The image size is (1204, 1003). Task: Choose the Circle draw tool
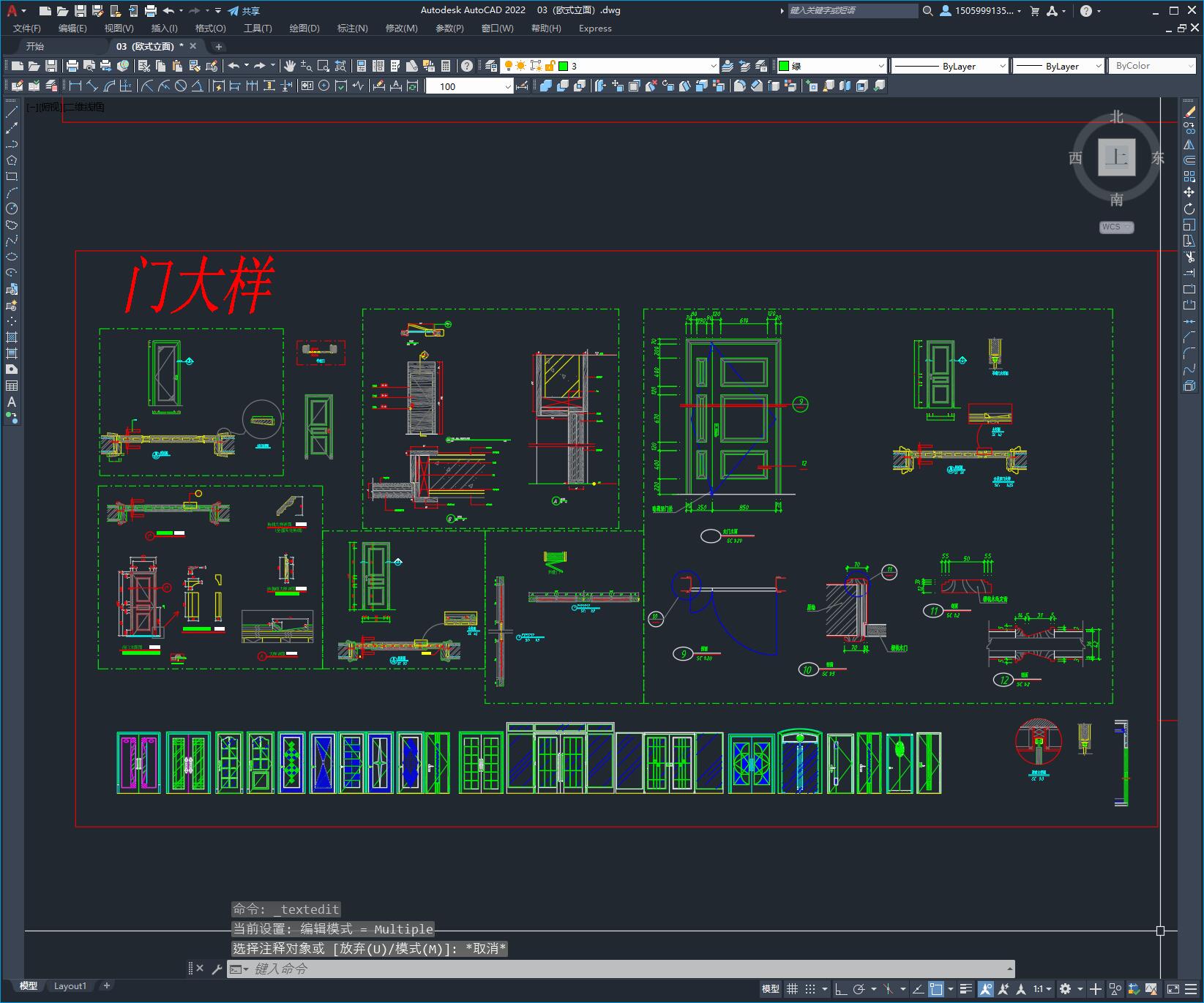tap(12, 209)
